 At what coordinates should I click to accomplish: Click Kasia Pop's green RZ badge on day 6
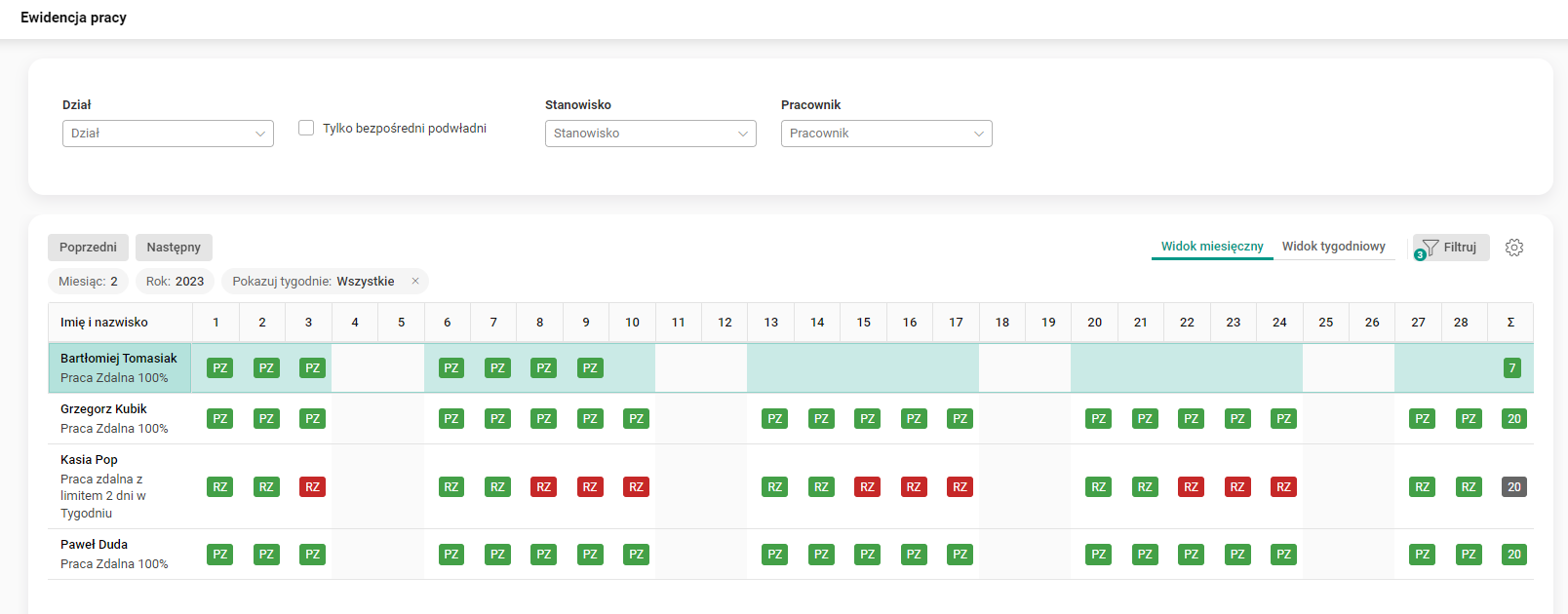pos(451,487)
